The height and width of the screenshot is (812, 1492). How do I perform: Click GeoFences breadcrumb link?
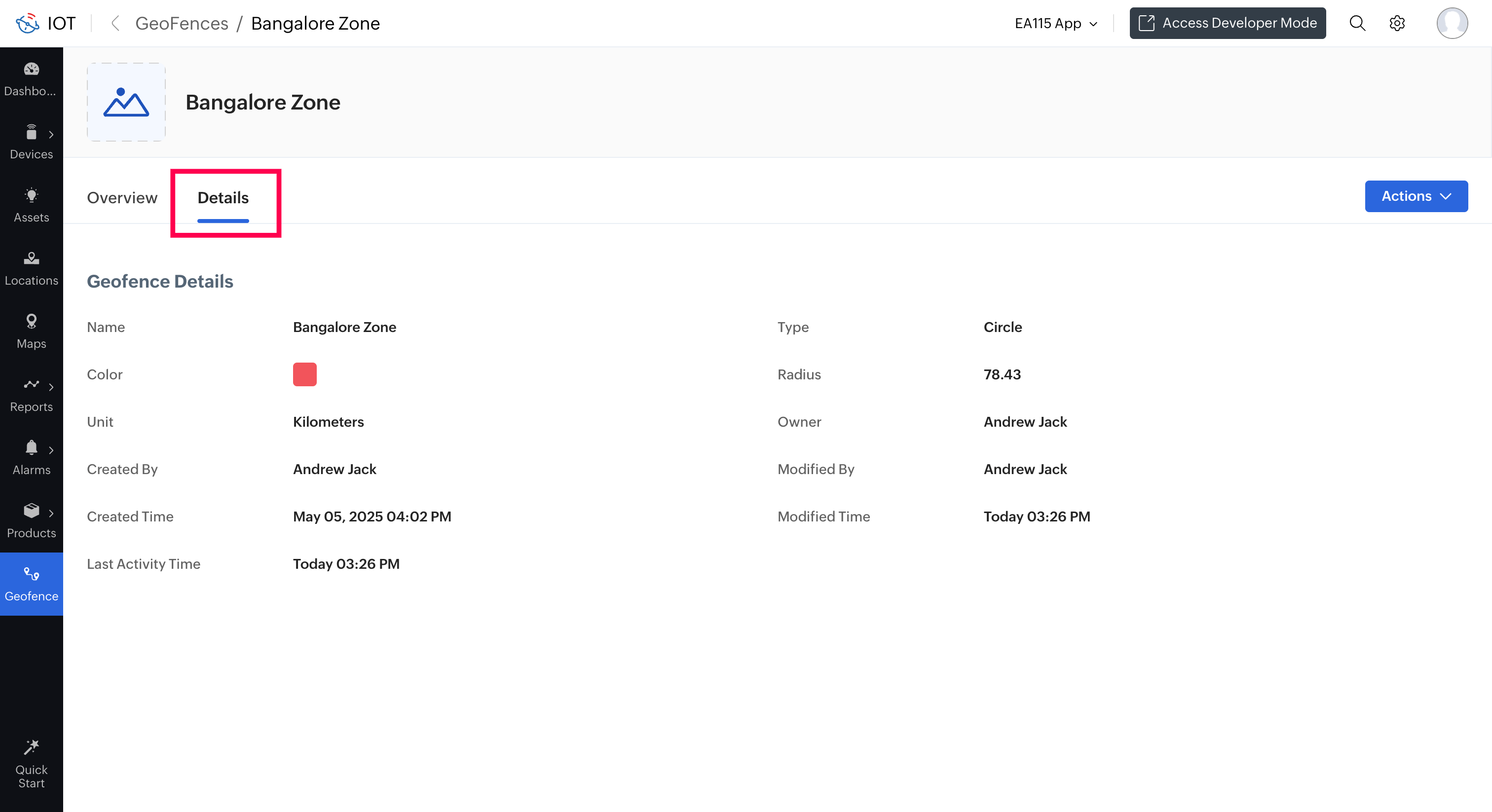coord(182,23)
